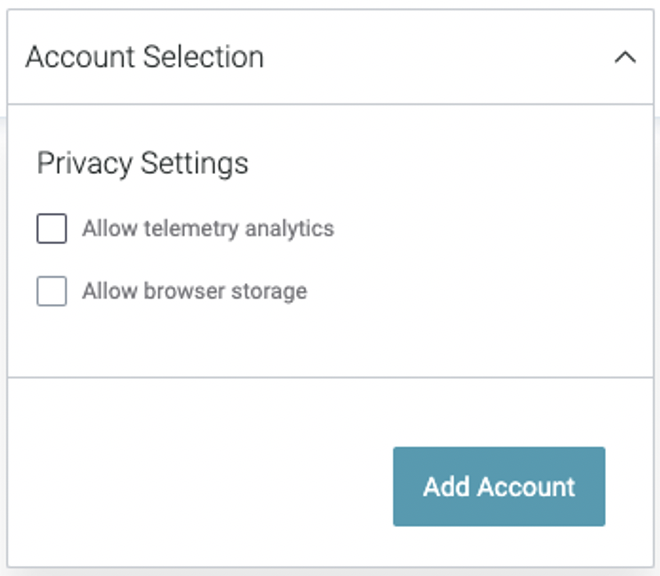Screen dimensions: 660x576
Task: Opt in to browser storage
Action: (51, 291)
